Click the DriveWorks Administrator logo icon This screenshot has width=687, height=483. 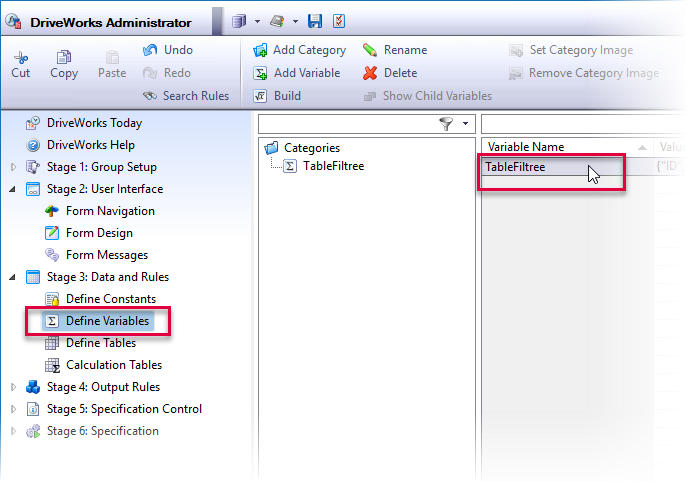pyautogui.click(x=13, y=21)
